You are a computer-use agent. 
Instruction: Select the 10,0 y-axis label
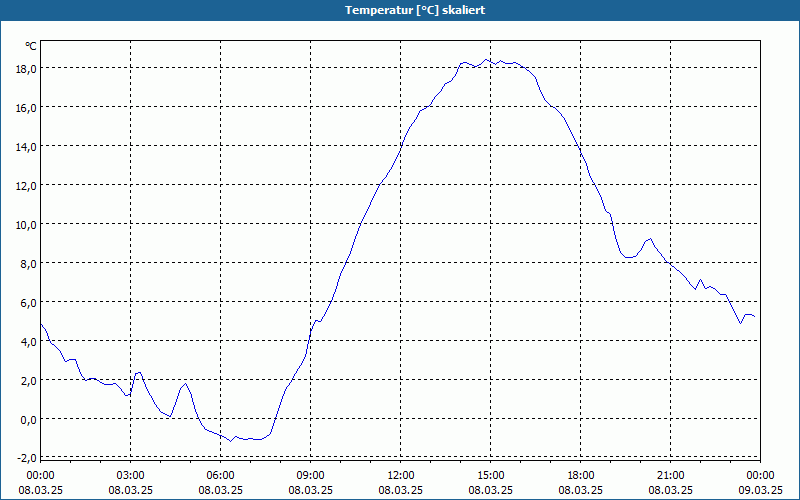26,225
